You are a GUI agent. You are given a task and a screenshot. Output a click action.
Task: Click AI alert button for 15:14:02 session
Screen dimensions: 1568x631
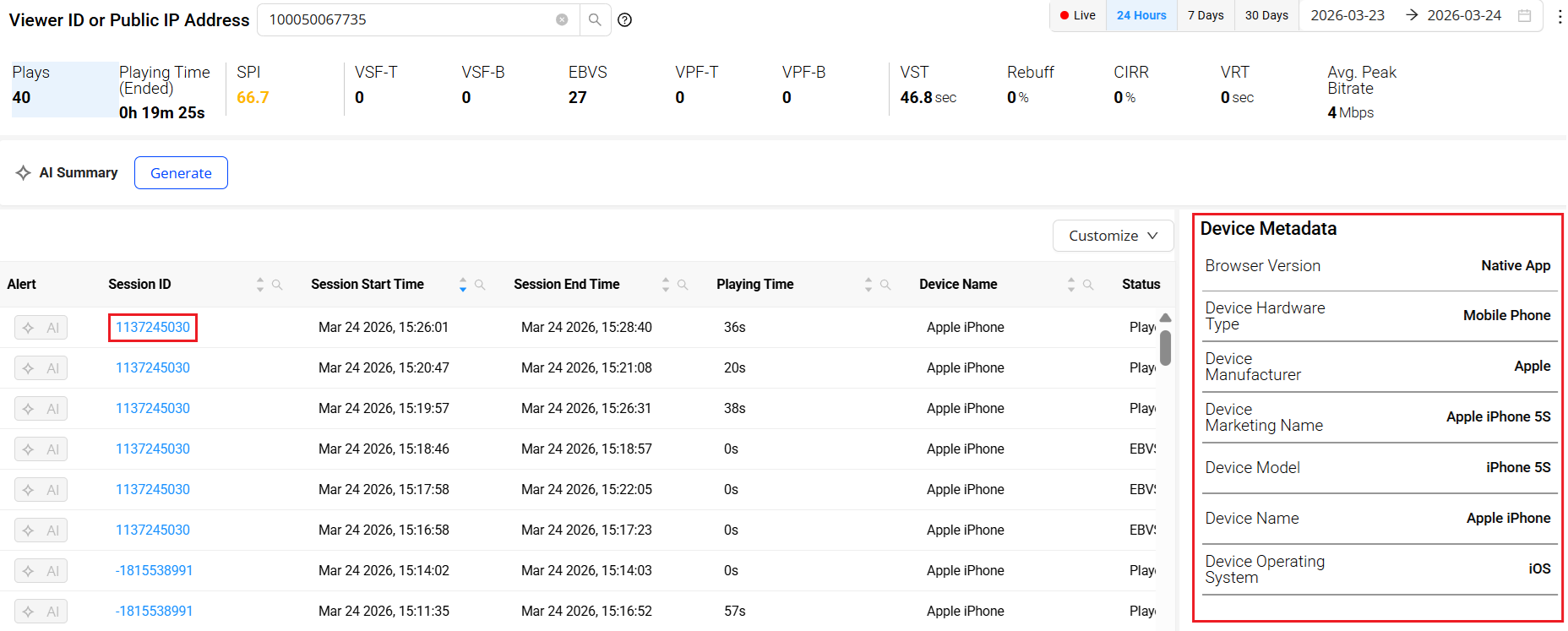(x=41, y=571)
